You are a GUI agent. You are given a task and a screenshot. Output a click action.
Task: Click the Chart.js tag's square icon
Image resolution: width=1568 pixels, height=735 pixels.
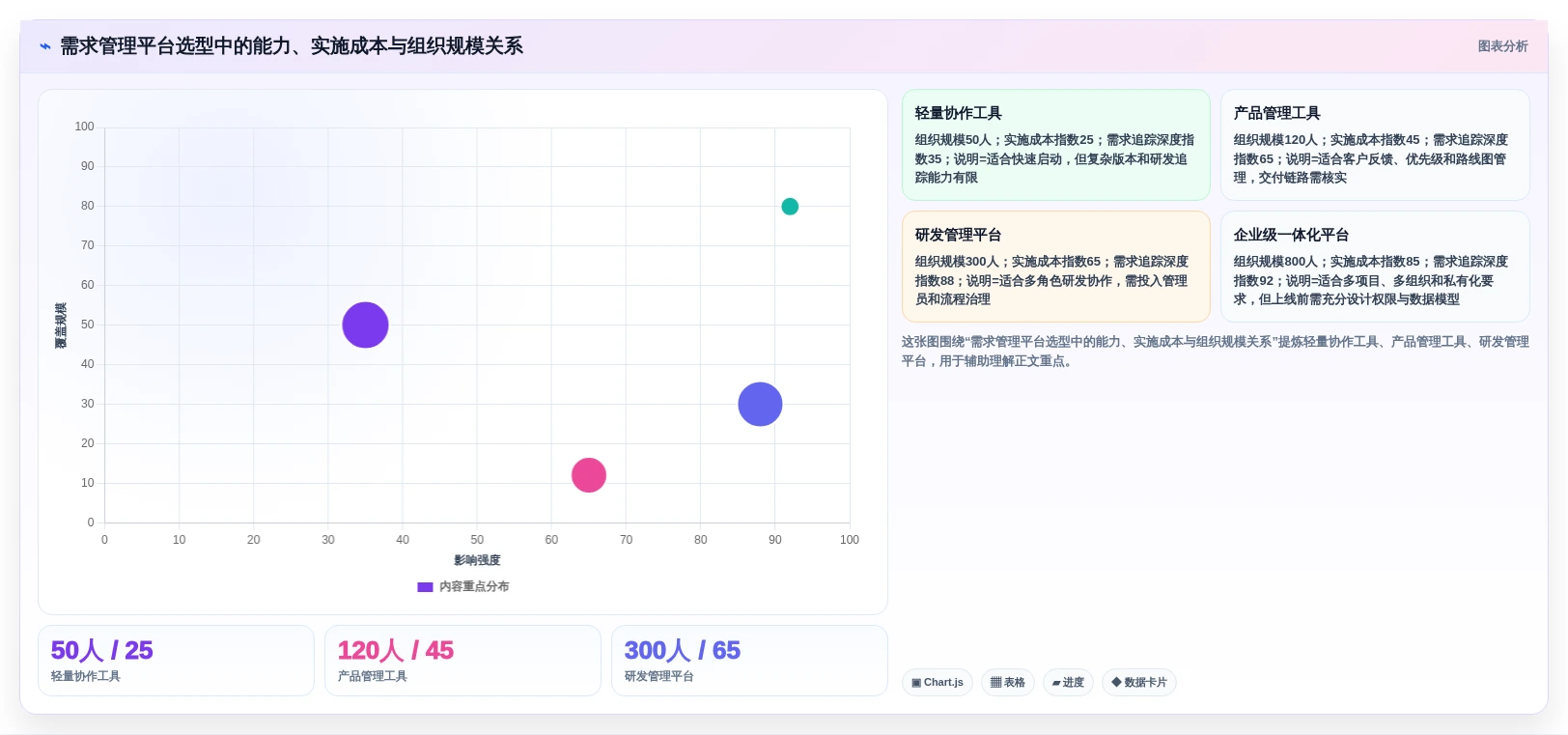[916, 683]
